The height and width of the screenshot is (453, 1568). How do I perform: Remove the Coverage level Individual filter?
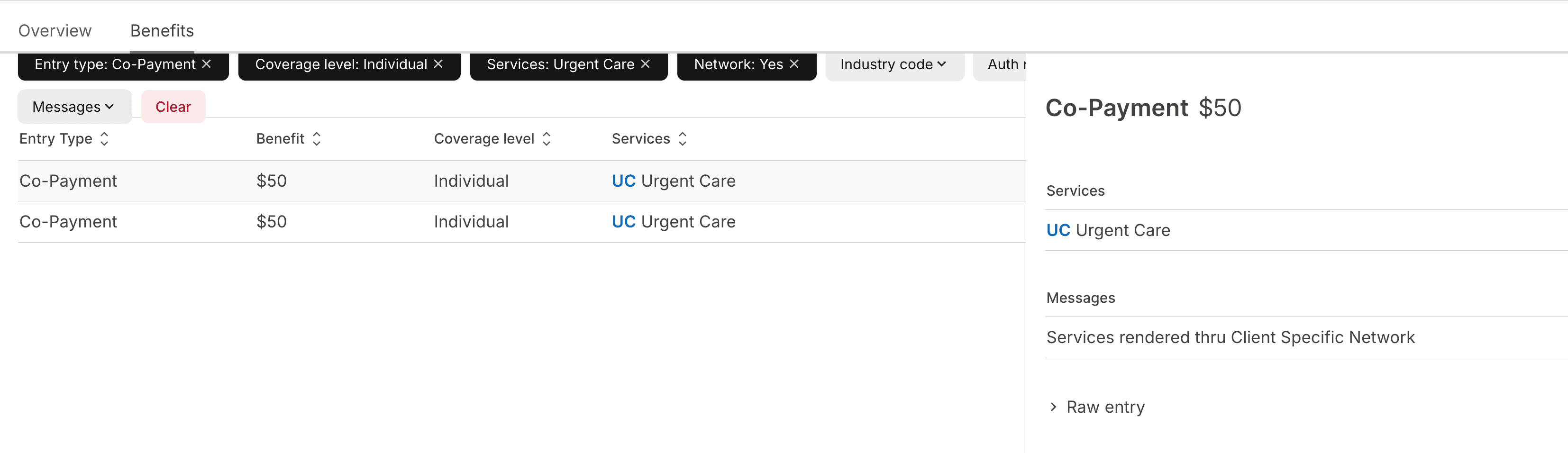[x=438, y=64]
